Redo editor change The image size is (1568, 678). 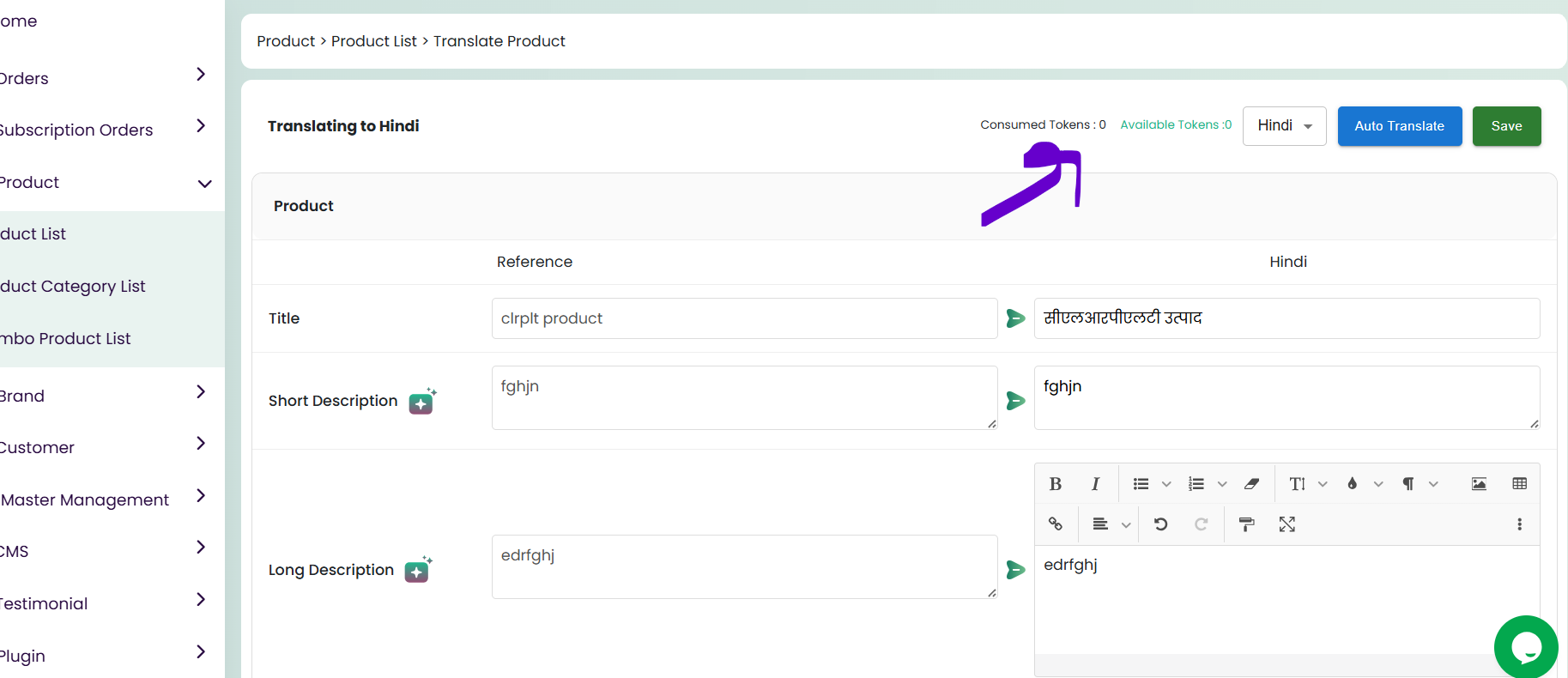point(1202,524)
